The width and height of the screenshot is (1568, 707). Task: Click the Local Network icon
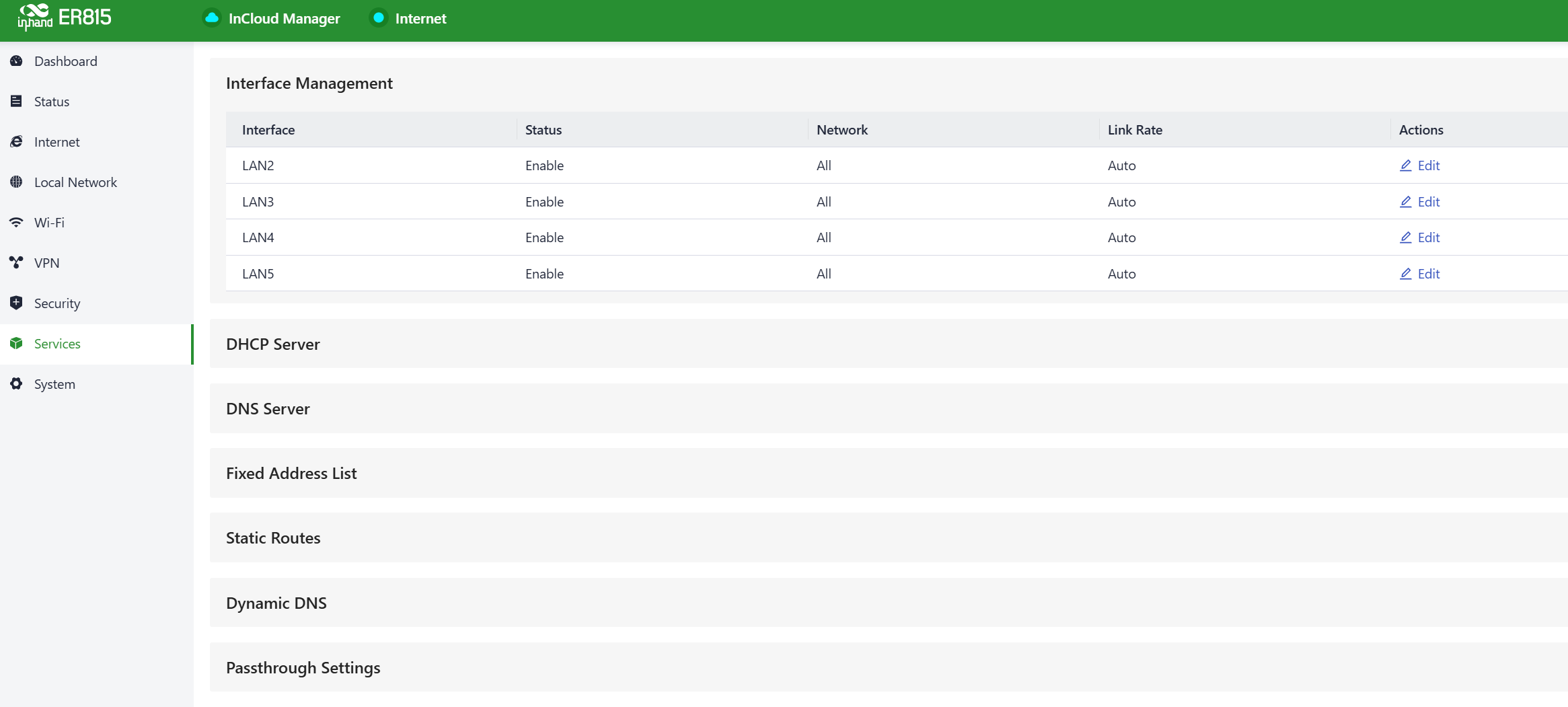pos(16,182)
